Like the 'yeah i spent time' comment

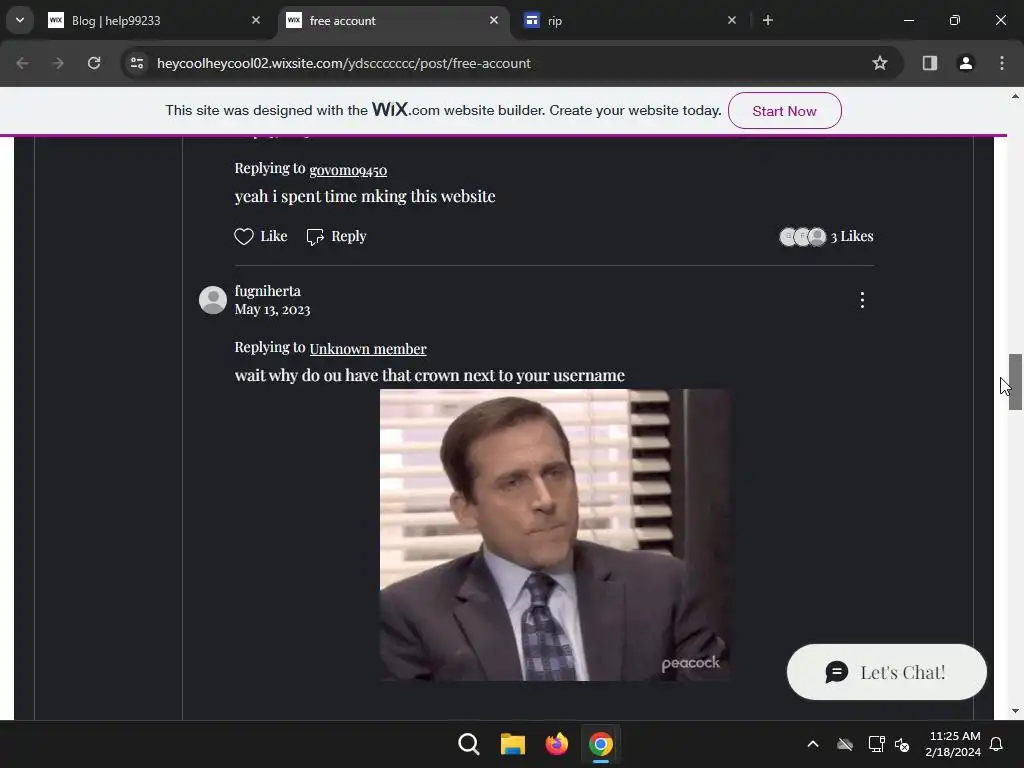[261, 236]
